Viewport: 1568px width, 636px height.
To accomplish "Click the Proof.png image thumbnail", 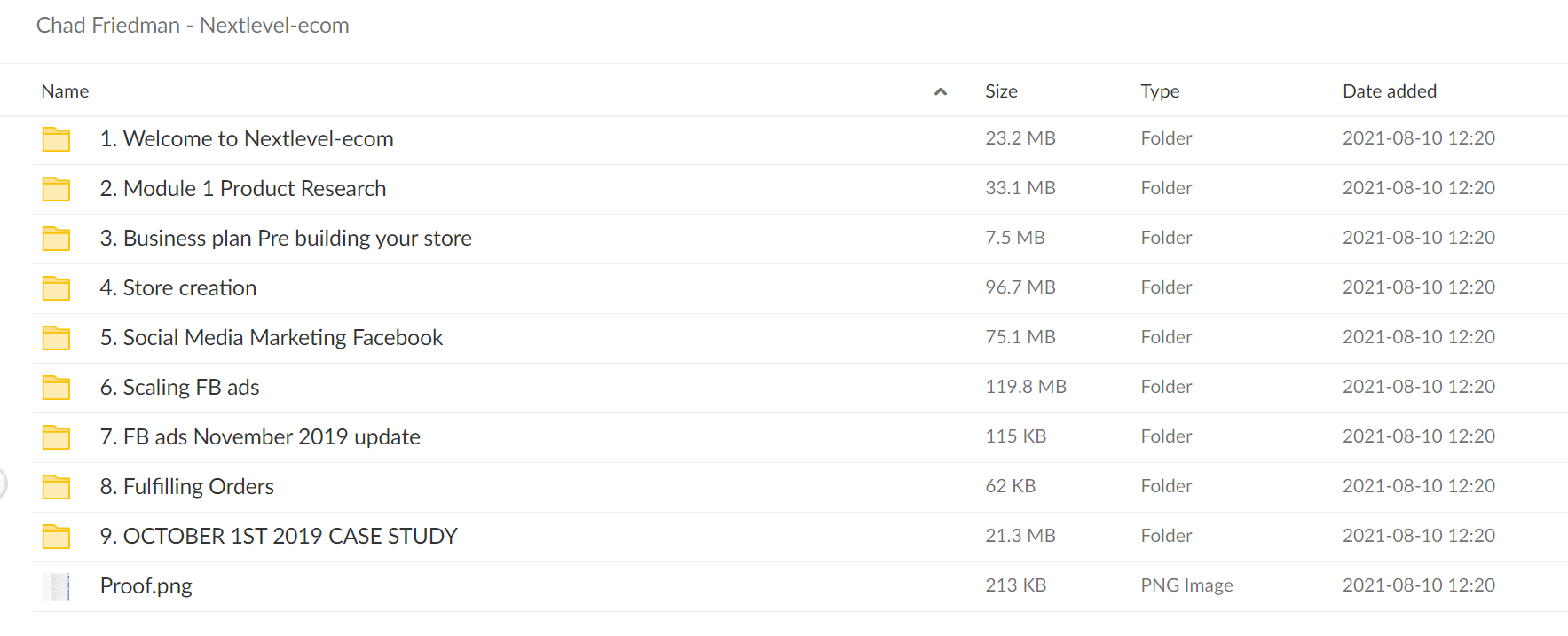I will (x=56, y=586).
